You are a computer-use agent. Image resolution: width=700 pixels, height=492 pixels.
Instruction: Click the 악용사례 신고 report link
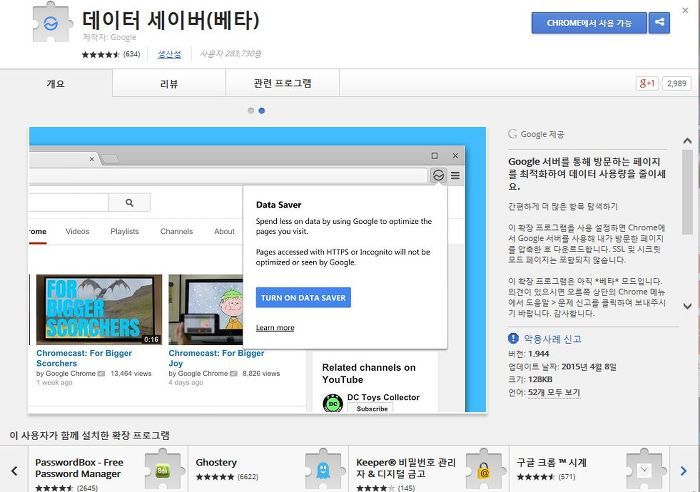(552, 339)
